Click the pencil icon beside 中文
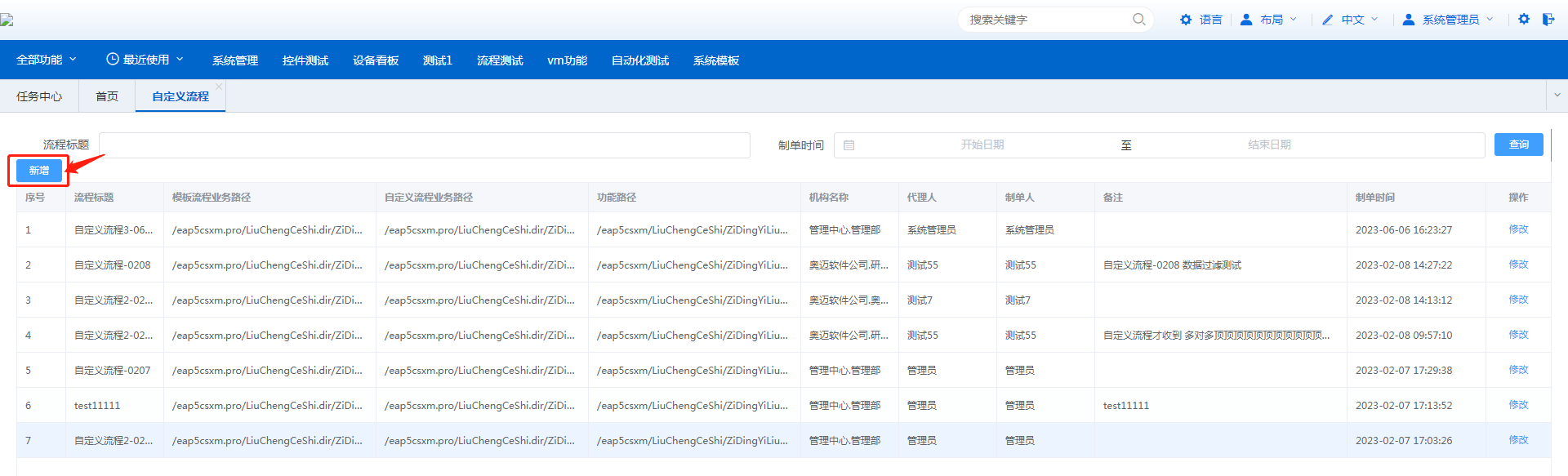The image size is (1568, 476). [1328, 20]
